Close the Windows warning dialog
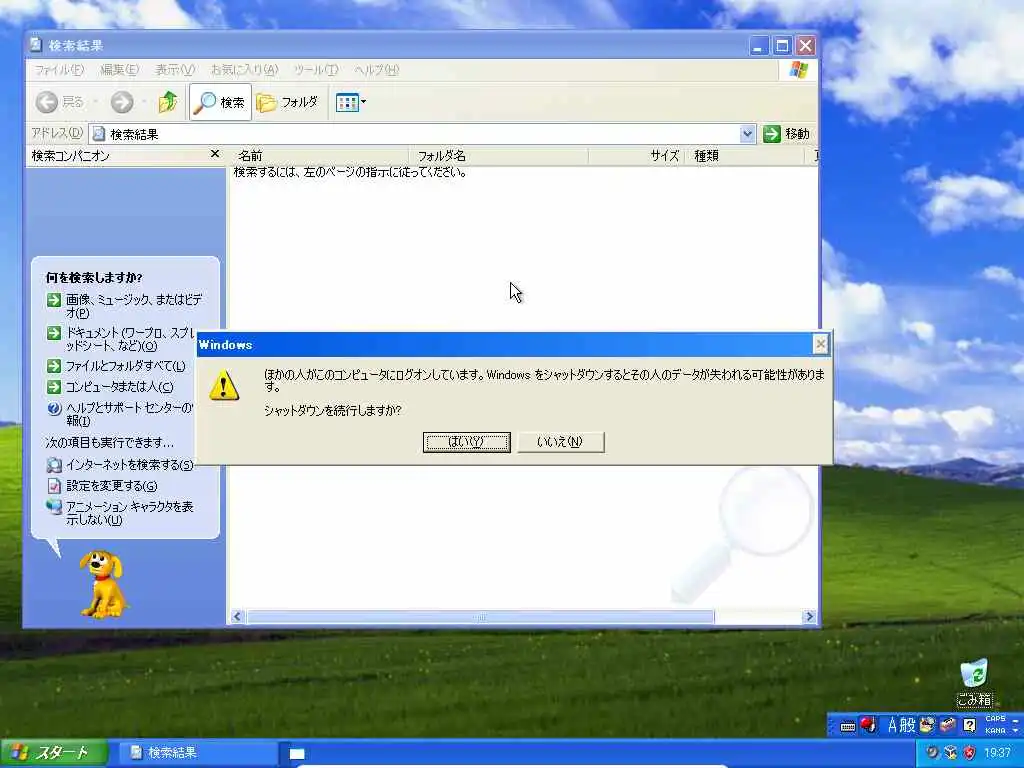Image resolution: width=1024 pixels, height=768 pixels. (820, 344)
